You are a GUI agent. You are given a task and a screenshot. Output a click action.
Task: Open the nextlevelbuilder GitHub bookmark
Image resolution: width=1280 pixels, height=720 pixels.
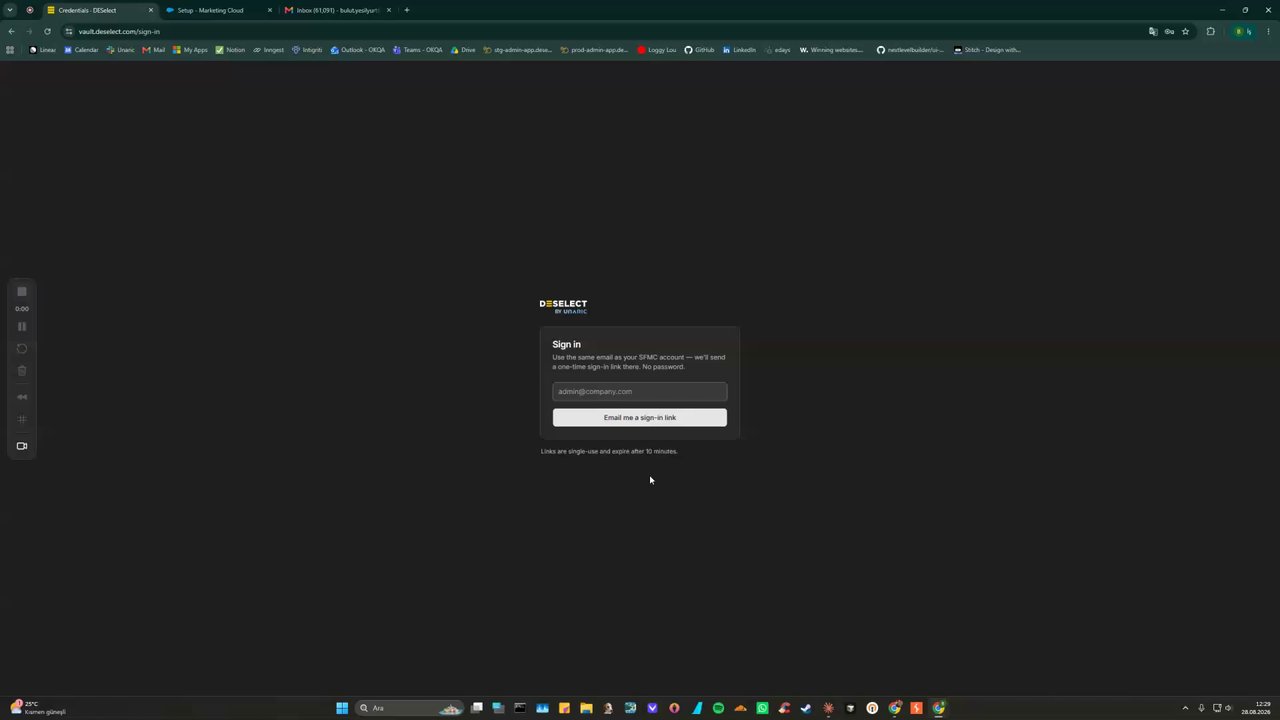(910, 50)
